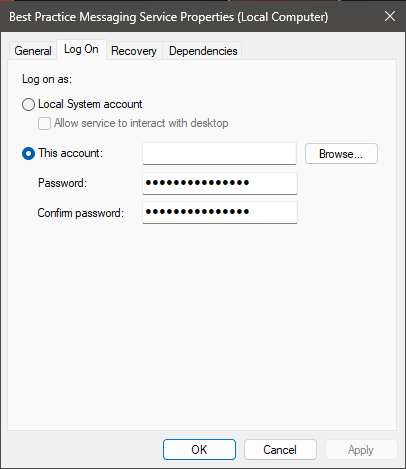
Task: Go to the Dependencies tab
Action: (x=203, y=51)
